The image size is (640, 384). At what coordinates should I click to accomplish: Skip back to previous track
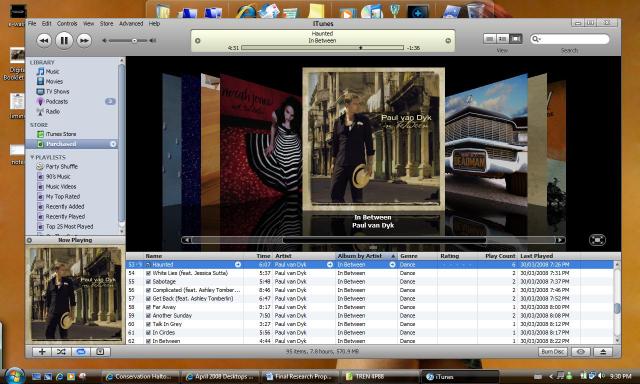[44, 40]
